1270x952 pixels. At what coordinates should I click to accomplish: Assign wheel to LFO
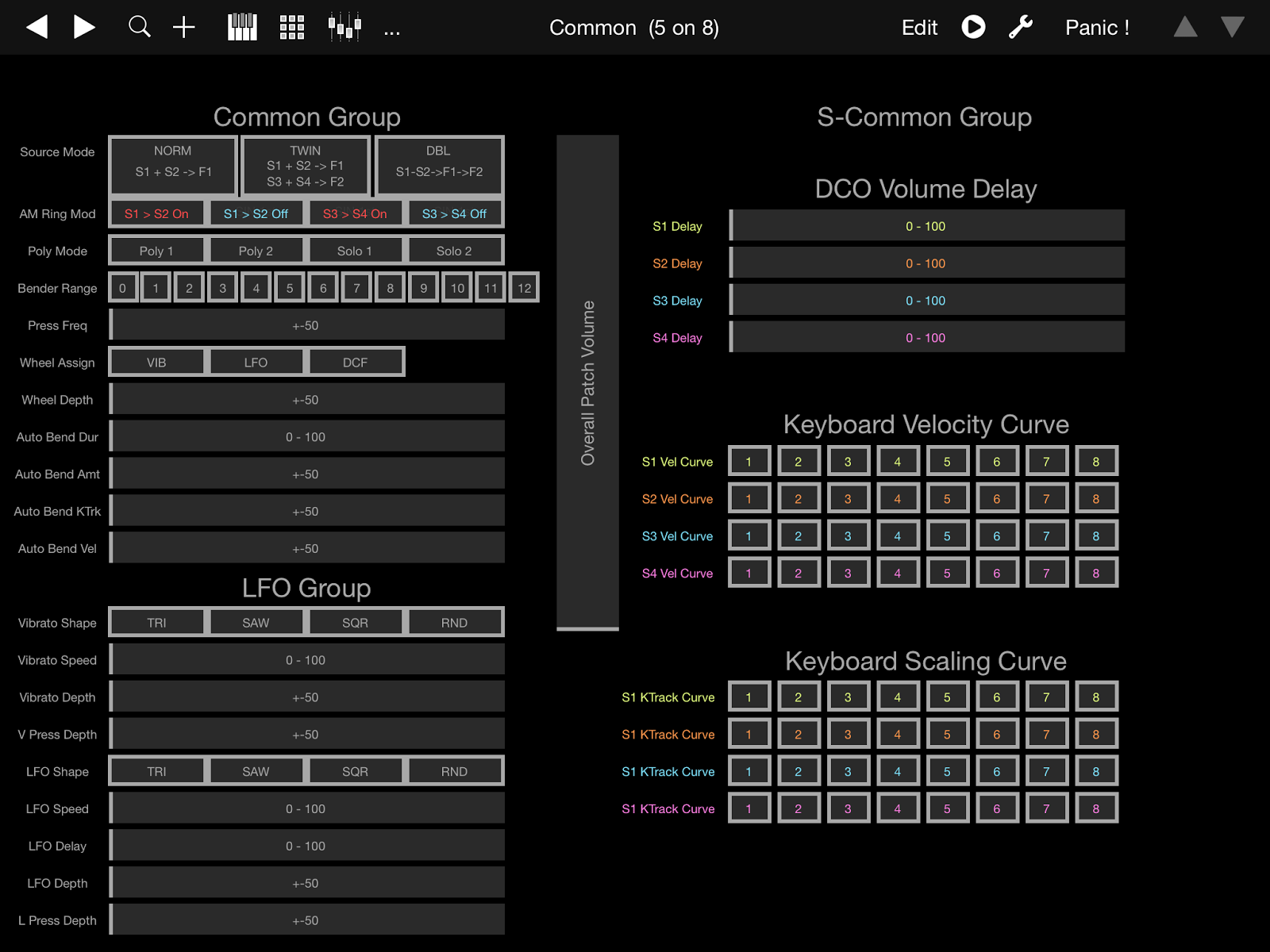coord(256,363)
